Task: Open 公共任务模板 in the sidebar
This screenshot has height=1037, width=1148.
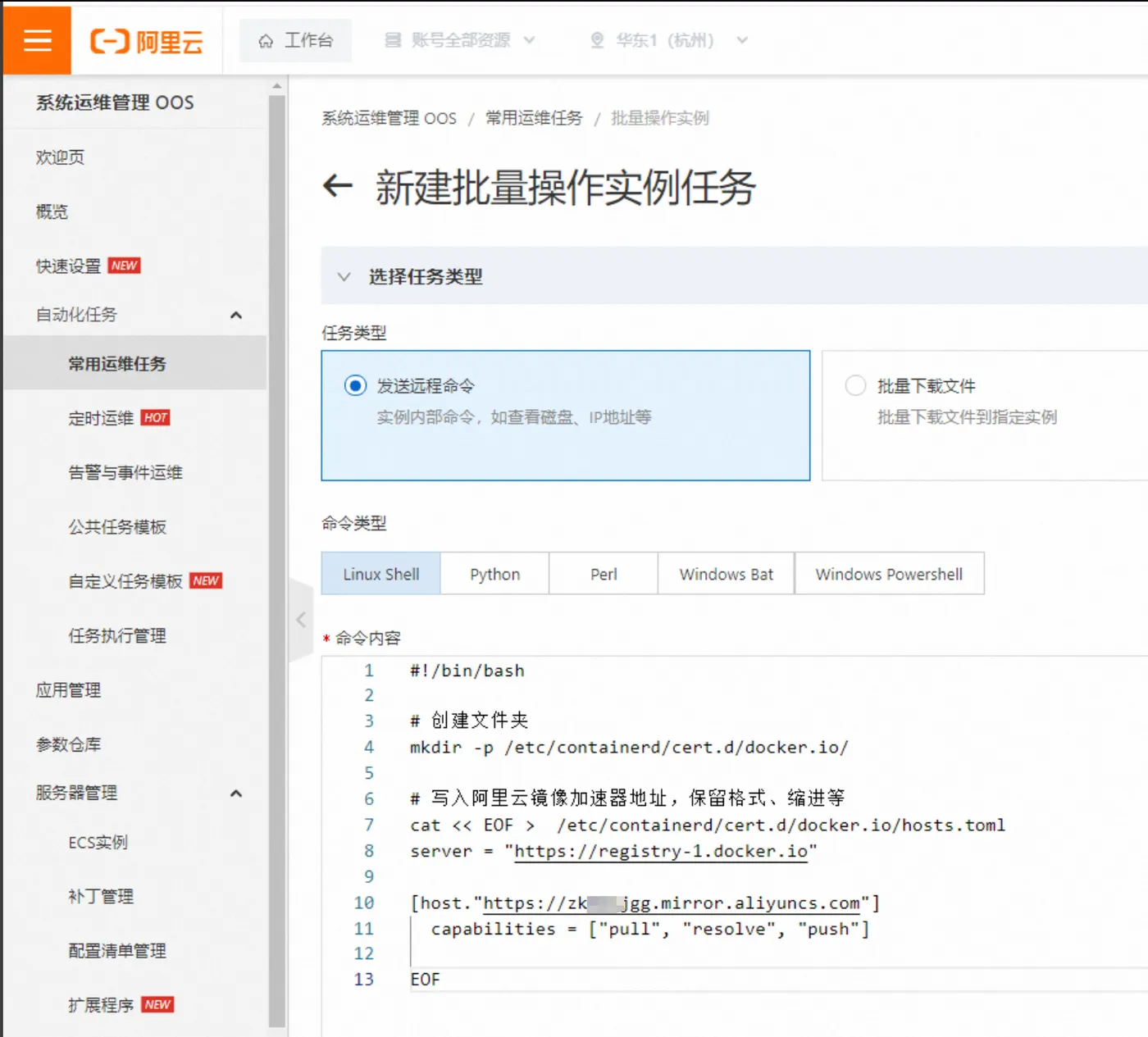Action: click(117, 526)
